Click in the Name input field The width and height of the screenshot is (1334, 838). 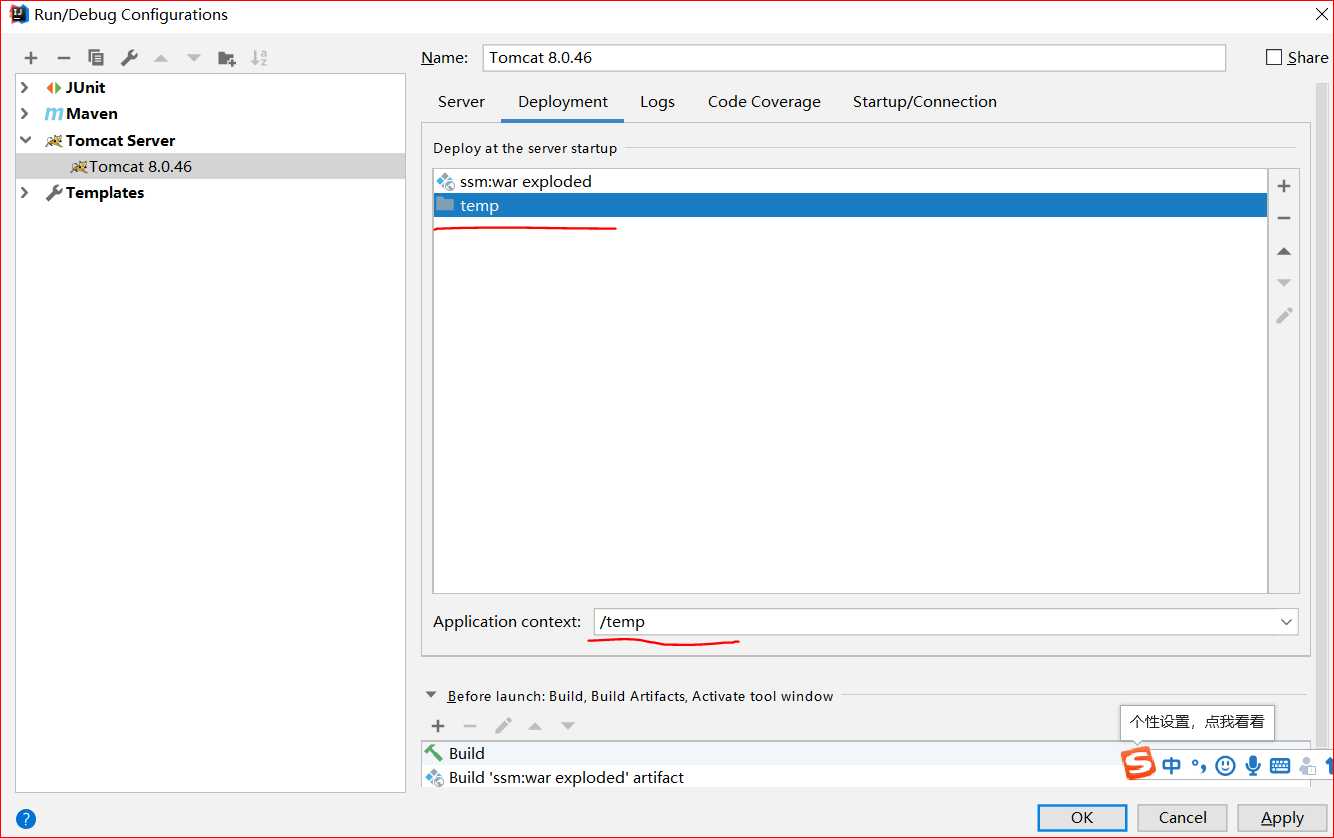tap(854, 58)
